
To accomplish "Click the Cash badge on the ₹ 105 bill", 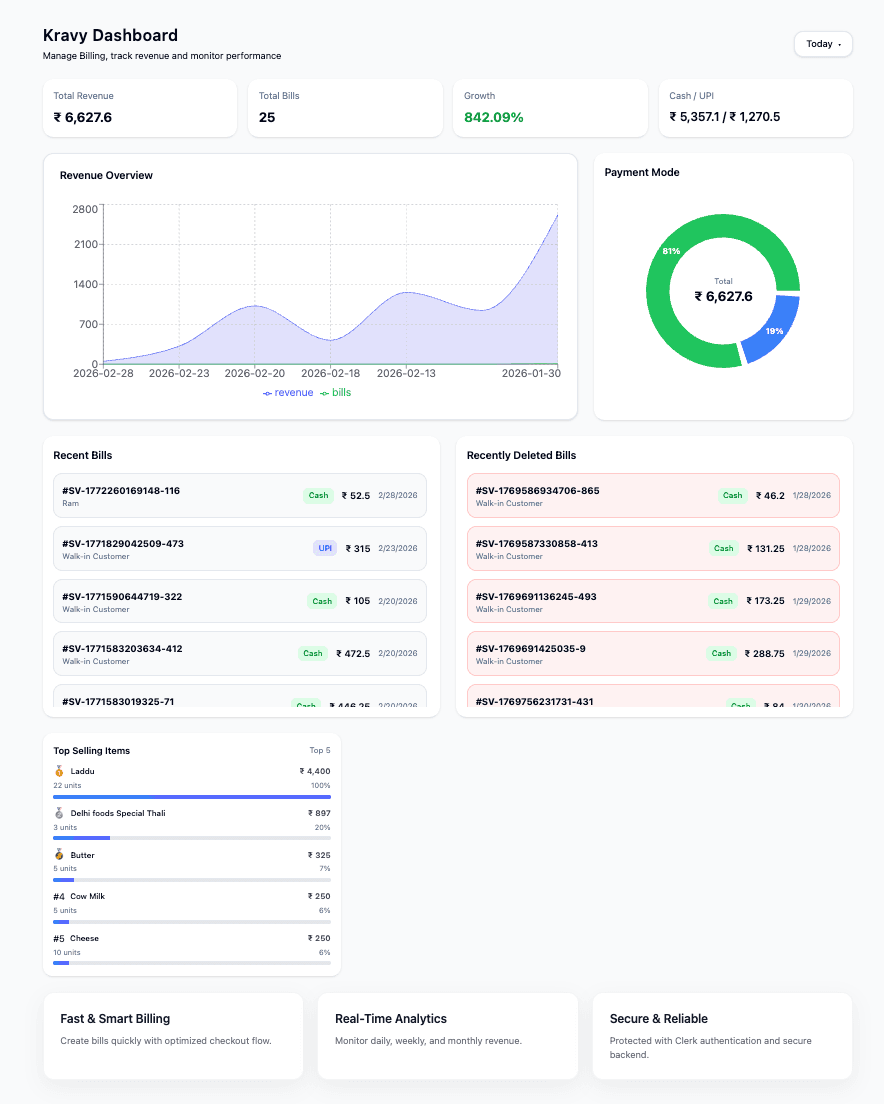I will tap(322, 601).
